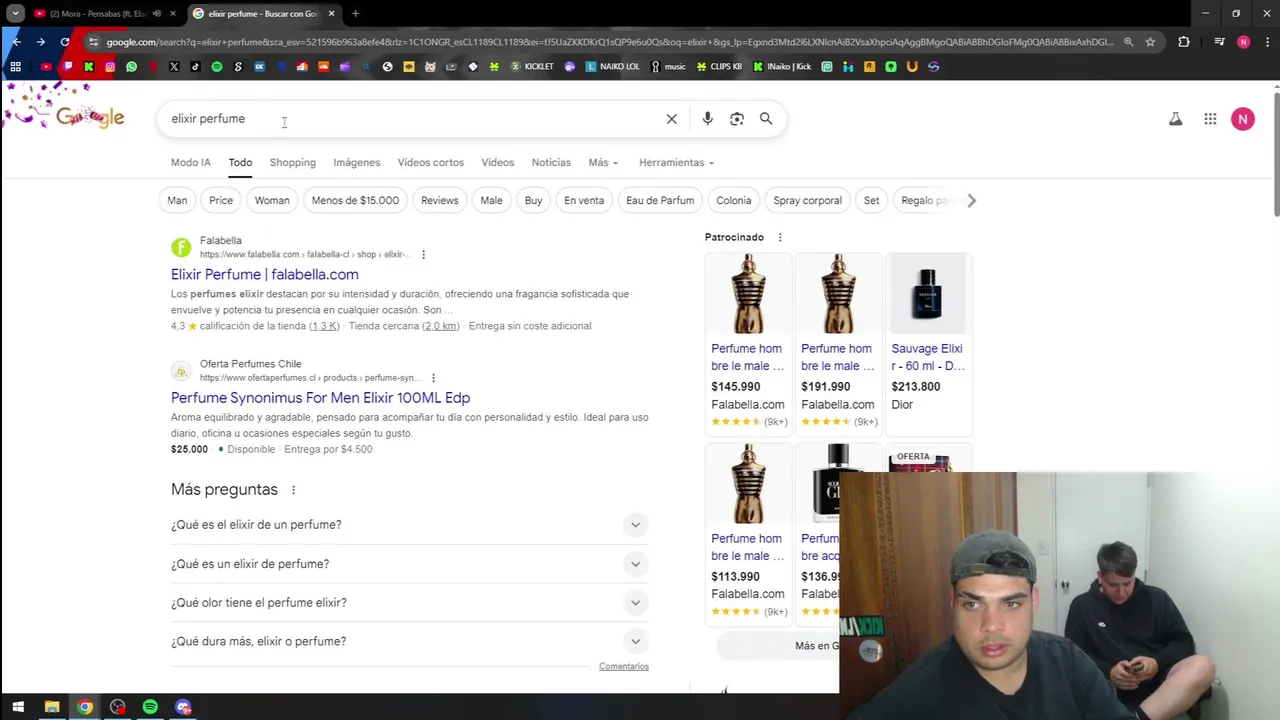Open options dots beside Patrocinado
This screenshot has height=720, width=1280.
click(780, 237)
